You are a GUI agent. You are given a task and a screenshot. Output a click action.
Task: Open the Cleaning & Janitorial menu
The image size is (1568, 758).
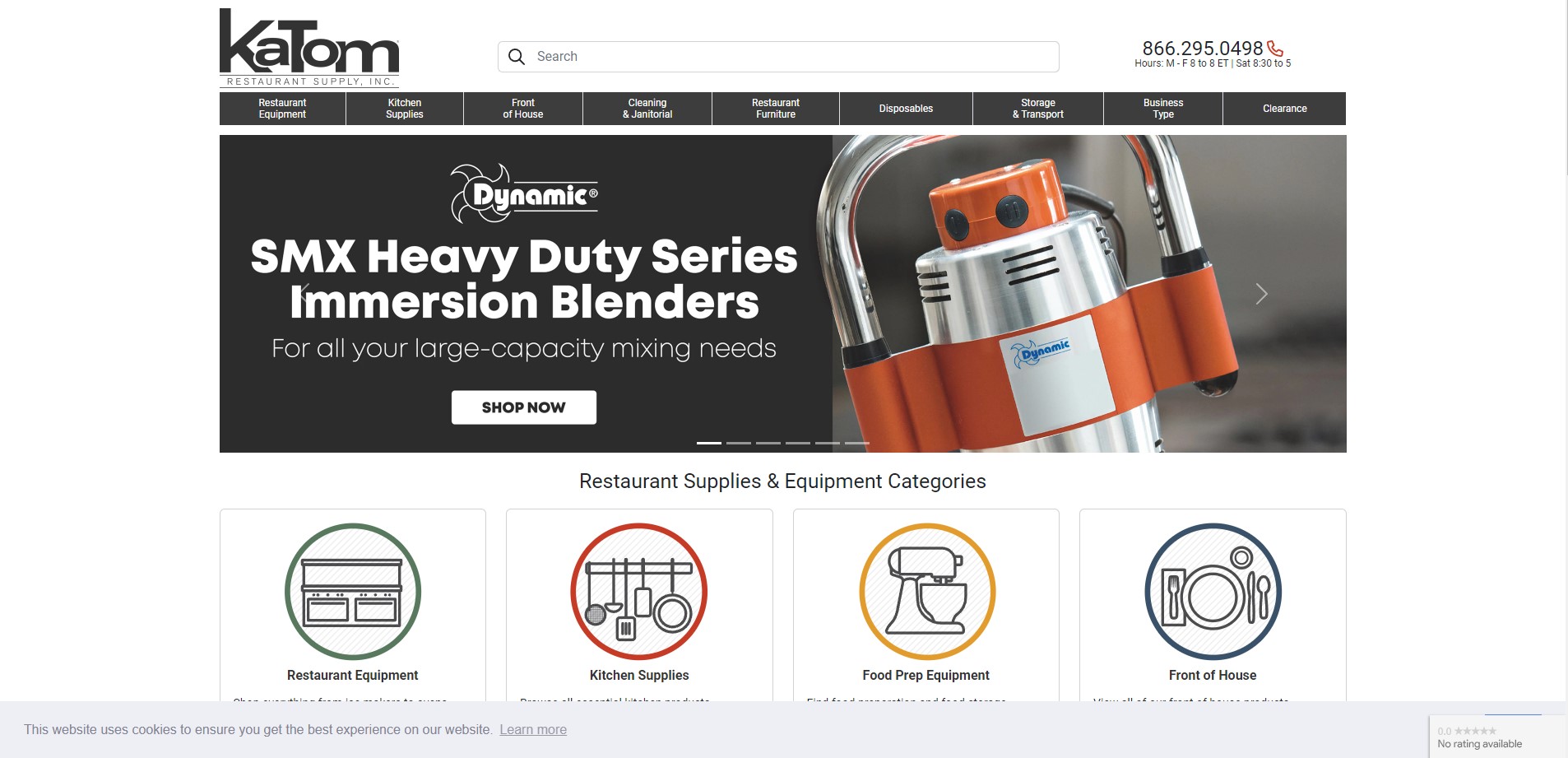[647, 109]
